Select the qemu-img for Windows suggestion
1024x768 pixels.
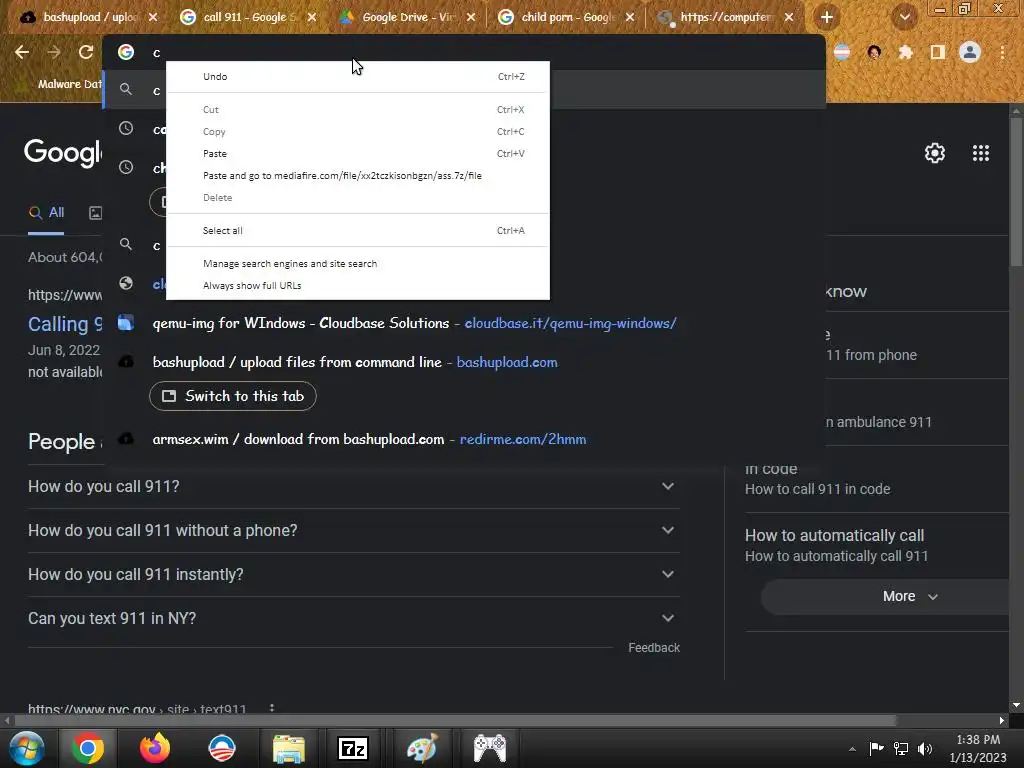pyautogui.click(x=464, y=323)
